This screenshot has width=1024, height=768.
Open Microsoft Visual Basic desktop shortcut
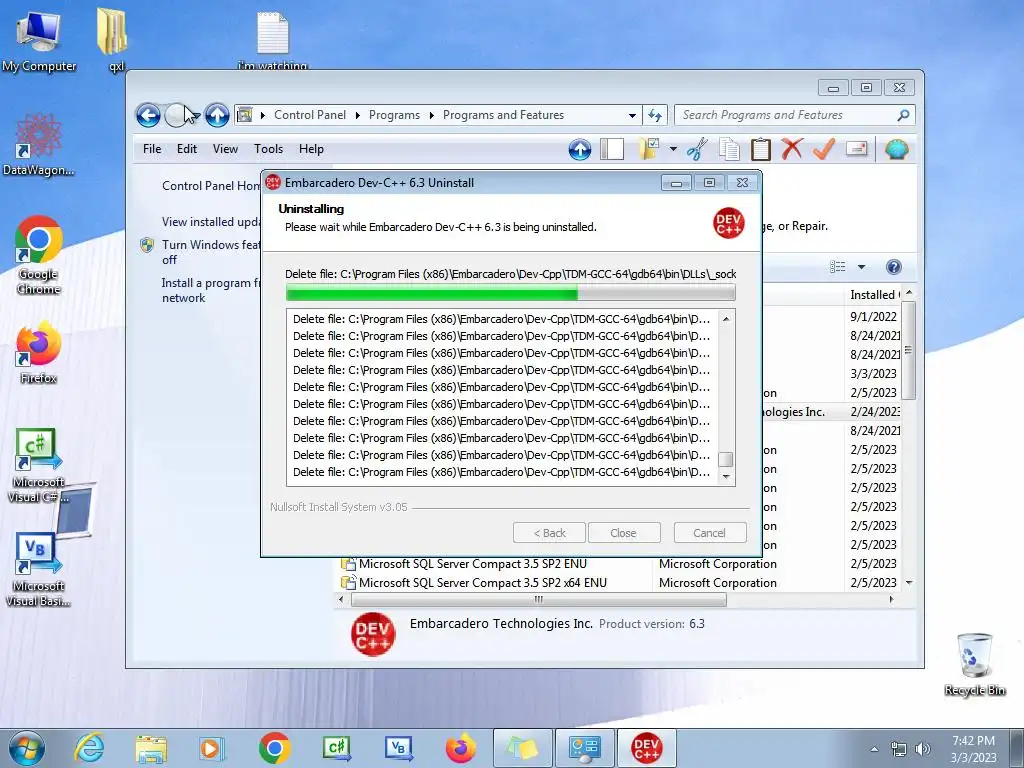(x=39, y=570)
